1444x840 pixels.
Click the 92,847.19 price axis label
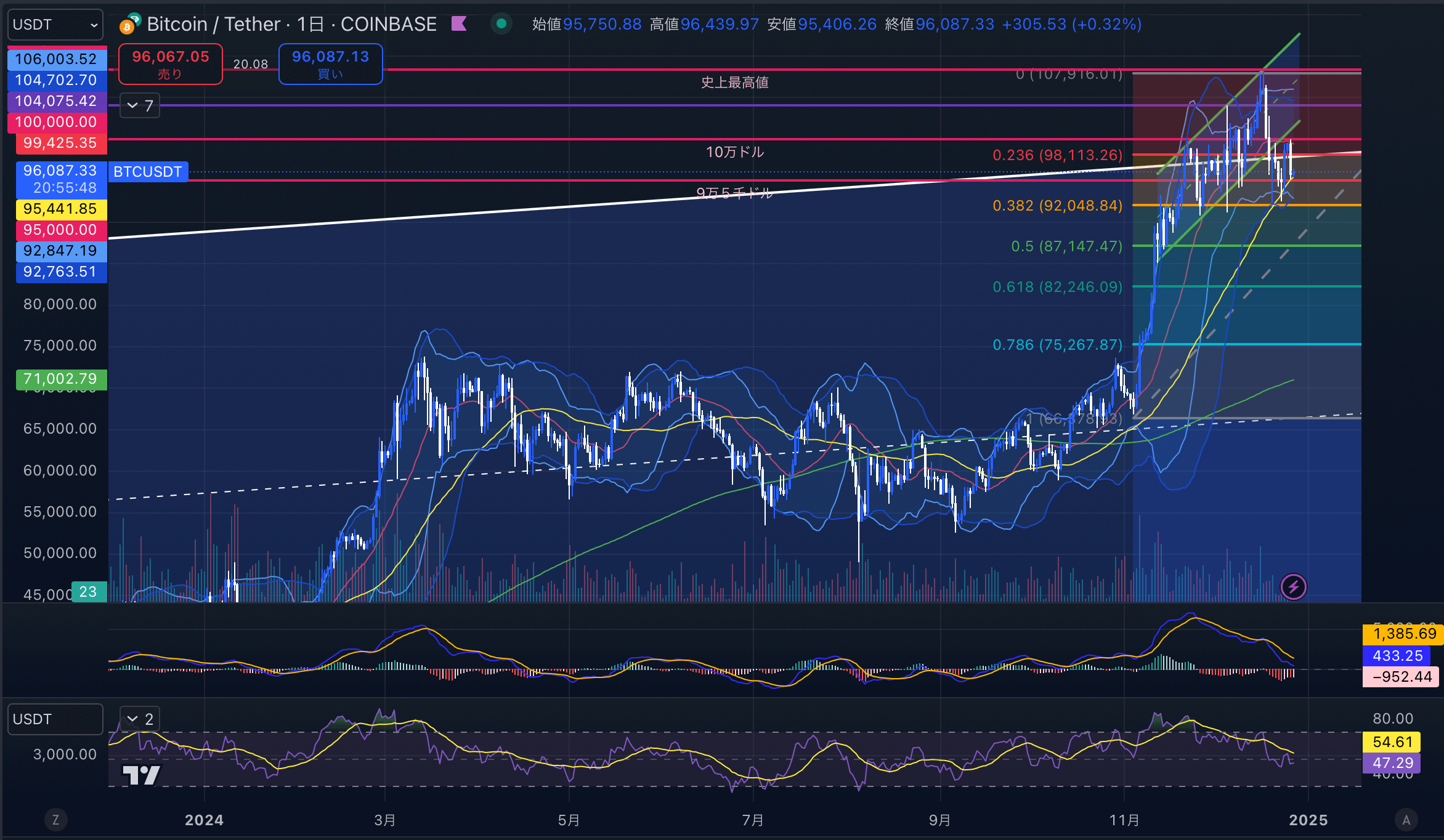[x=60, y=251]
